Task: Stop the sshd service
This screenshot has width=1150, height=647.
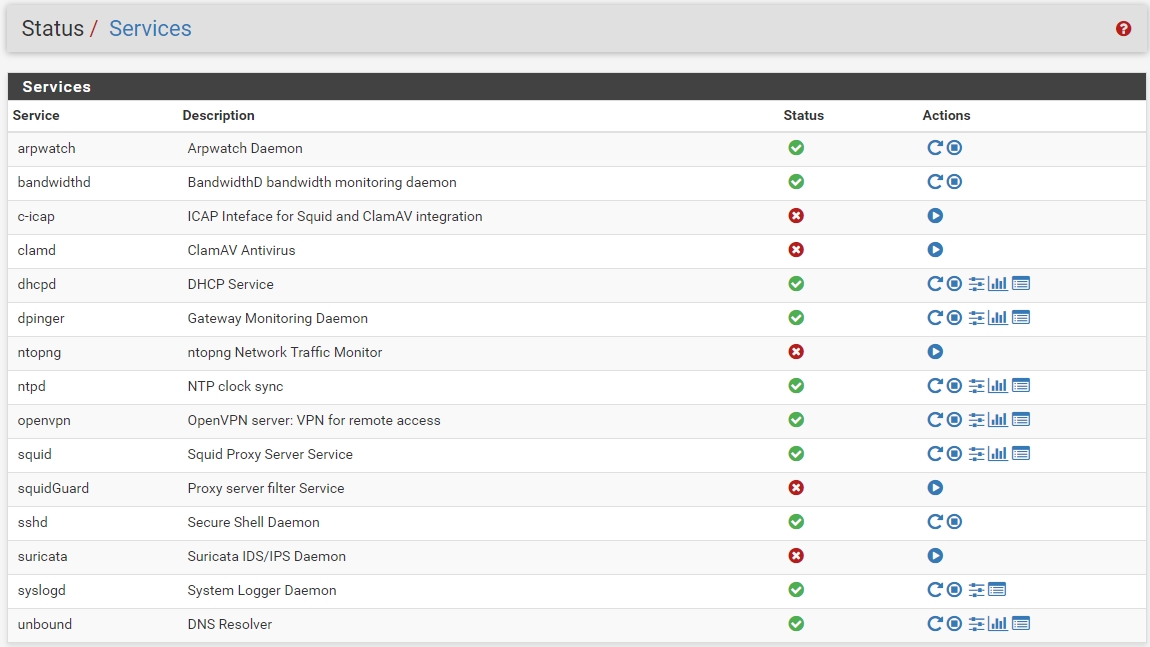Action: click(954, 522)
